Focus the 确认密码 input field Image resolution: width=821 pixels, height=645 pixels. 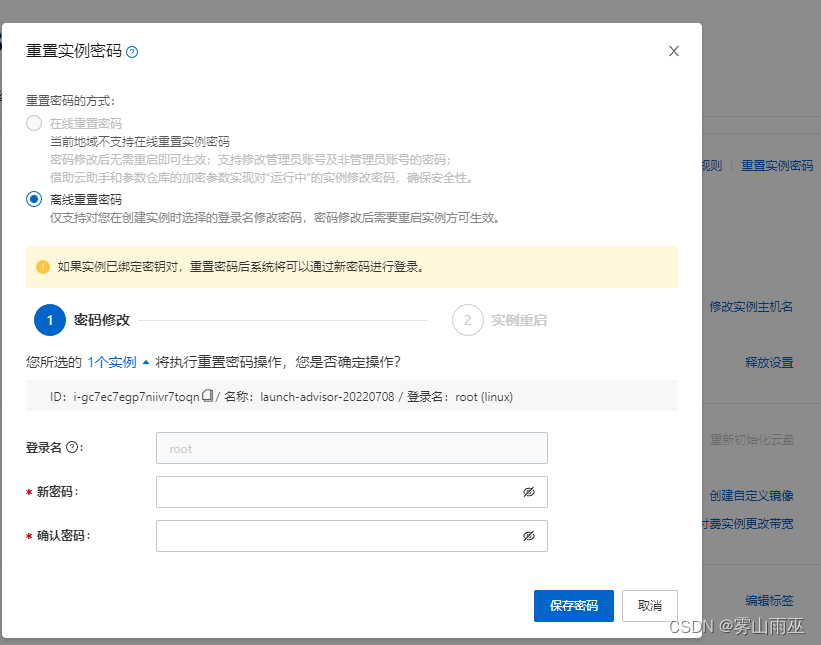coord(352,536)
